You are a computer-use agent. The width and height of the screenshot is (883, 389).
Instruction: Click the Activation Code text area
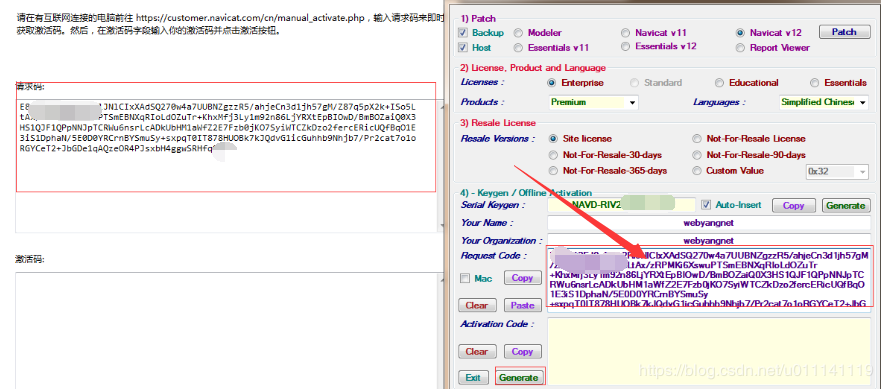click(x=708, y=352)
